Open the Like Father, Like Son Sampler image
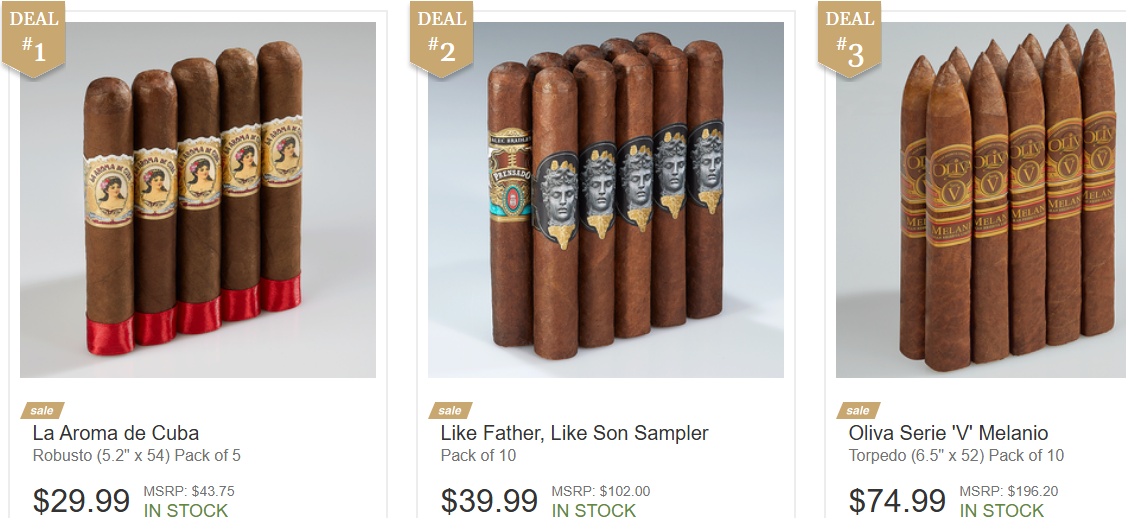The width and height of the screenshot is (1126, 518). click(606, 200)
